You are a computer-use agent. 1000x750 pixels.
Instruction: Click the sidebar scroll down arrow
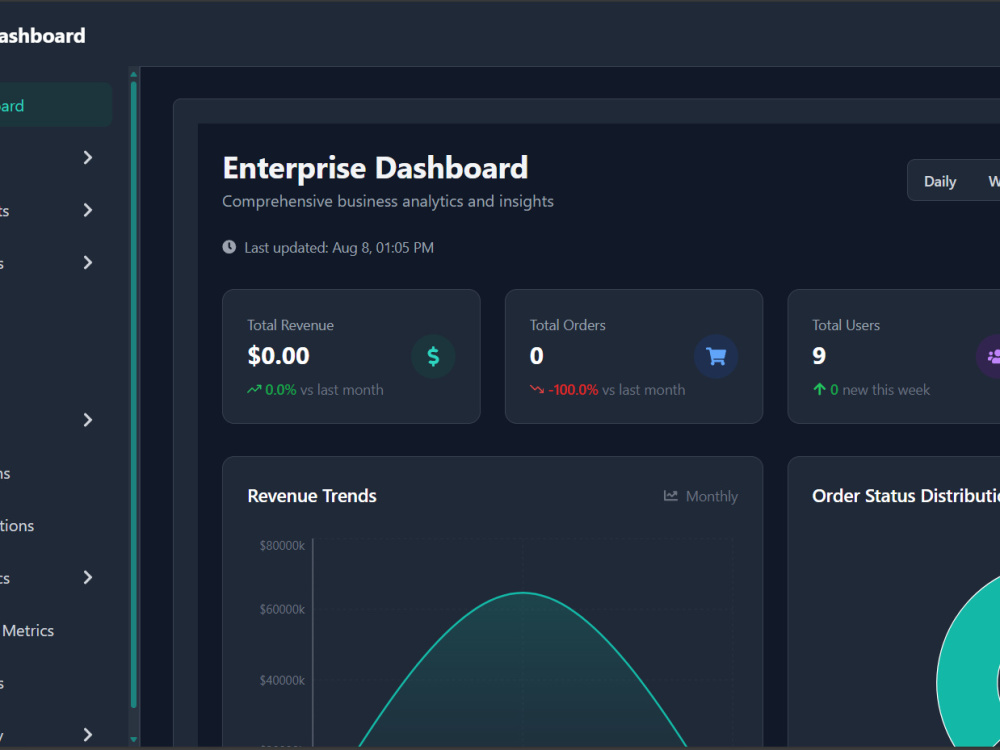134,739
